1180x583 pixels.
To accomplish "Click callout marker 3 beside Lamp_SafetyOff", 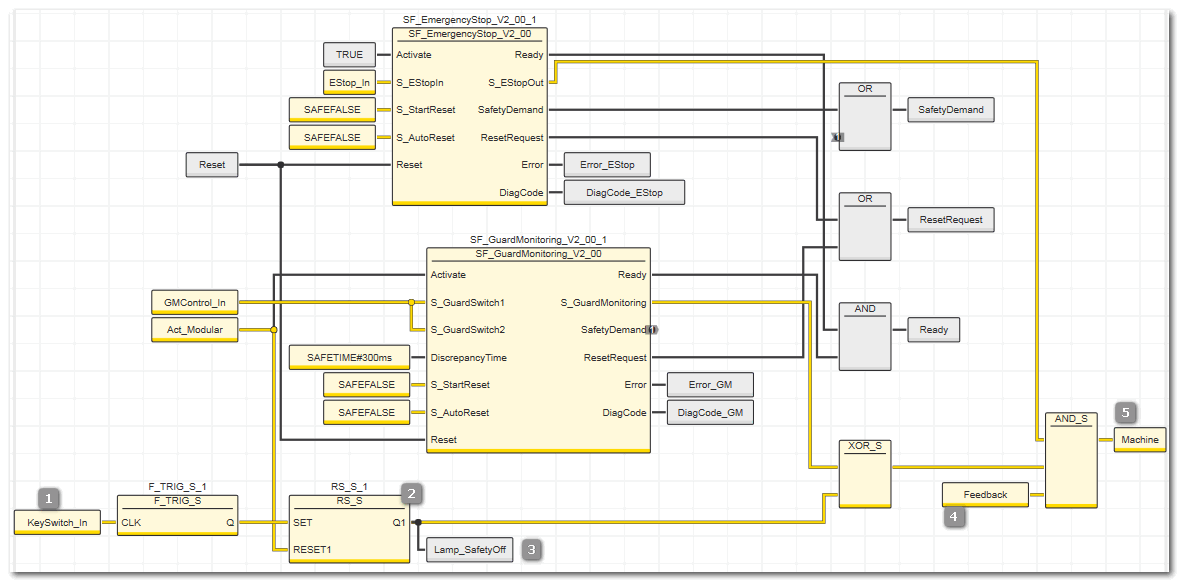I will [x=534, y=549].
